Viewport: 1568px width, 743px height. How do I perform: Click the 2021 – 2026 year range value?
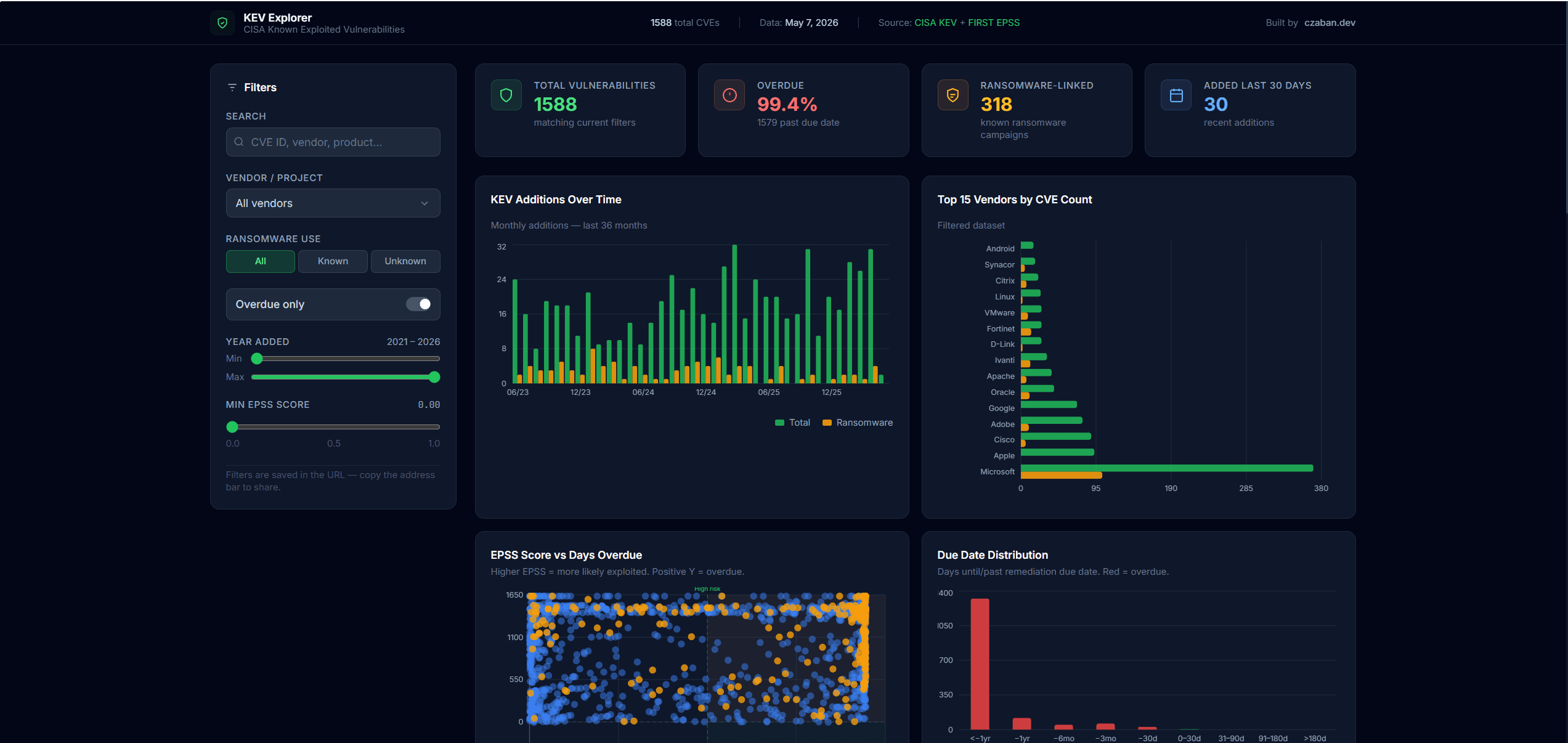pyautogui.click(x=413, y=342)
